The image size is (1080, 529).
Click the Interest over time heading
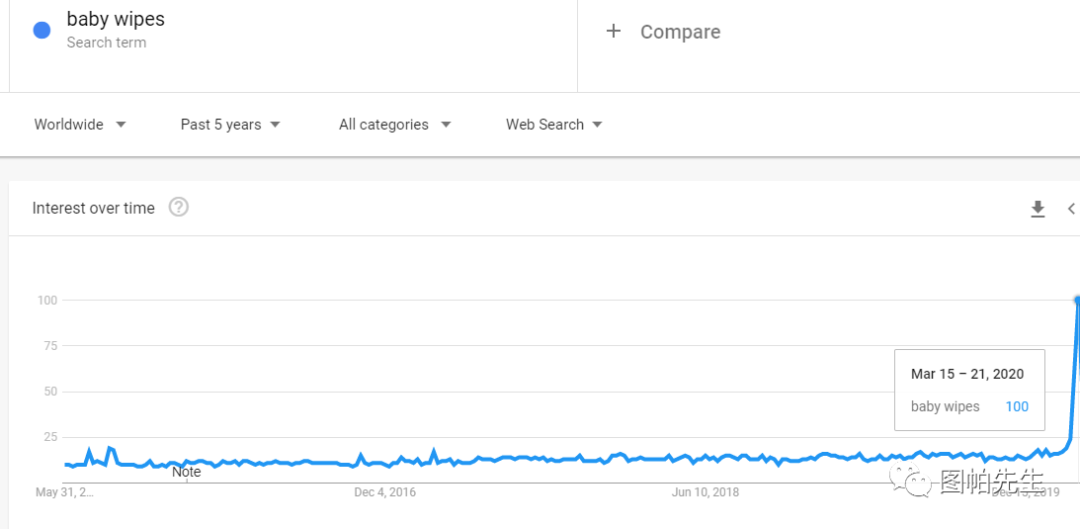pos(93,208)
